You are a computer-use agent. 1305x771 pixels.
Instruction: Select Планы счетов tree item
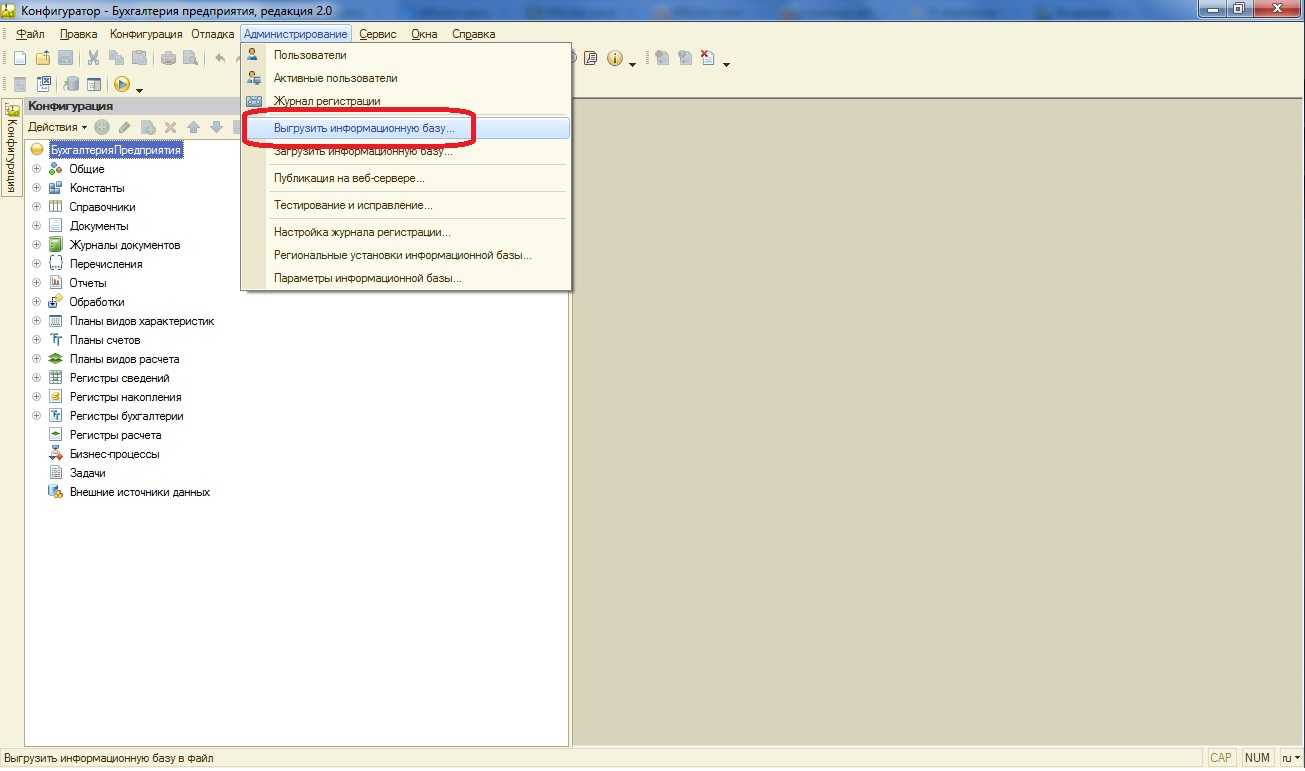point(105,340)
